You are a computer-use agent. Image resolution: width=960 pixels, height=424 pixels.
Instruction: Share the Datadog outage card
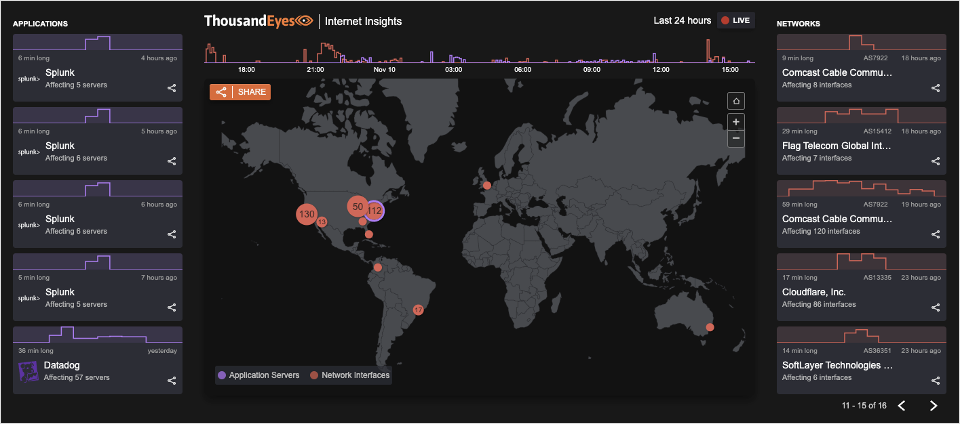(x=172, y=380)
